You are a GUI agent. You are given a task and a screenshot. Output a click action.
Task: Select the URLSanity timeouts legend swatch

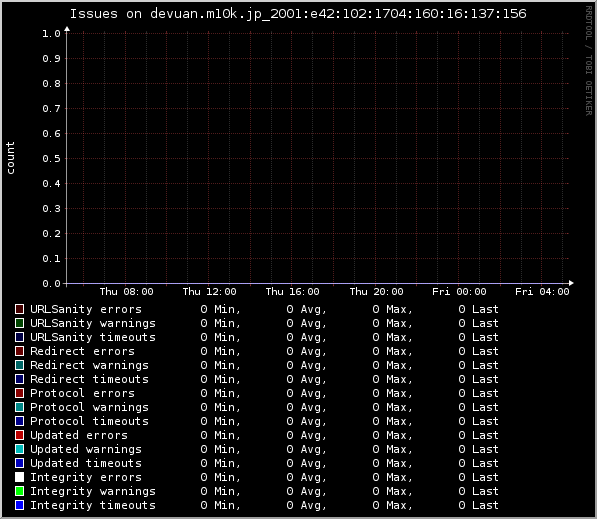[19, 337]
